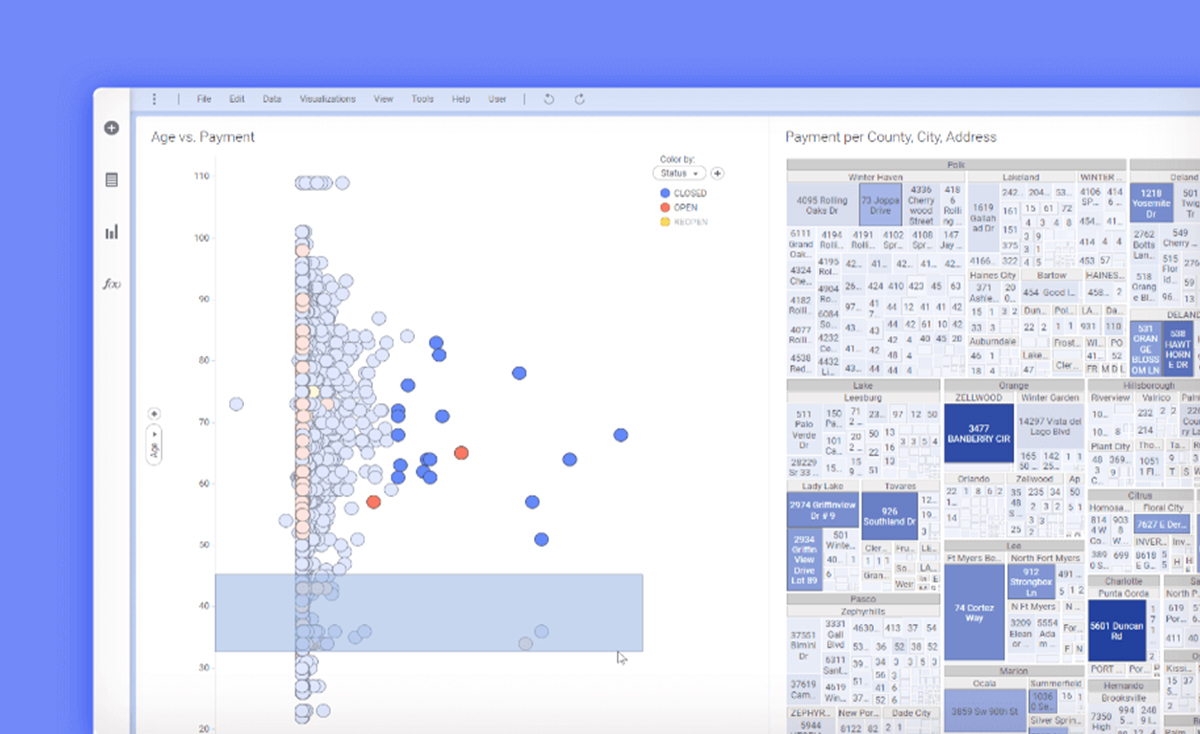Click the Winter Garden city header
Image resolution: width=1200 pixels, height=734 pixels.
point(1049,398)
